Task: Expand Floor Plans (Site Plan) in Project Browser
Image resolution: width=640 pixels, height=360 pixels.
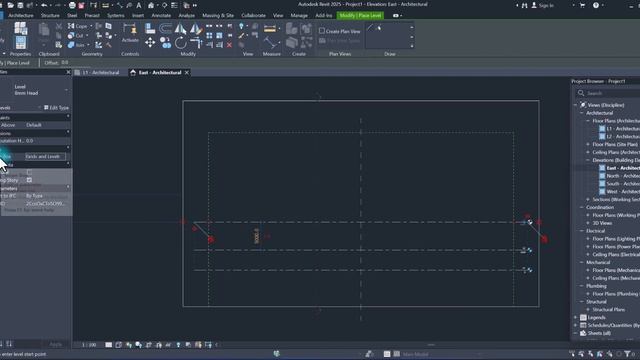Action: pos(588,144)
